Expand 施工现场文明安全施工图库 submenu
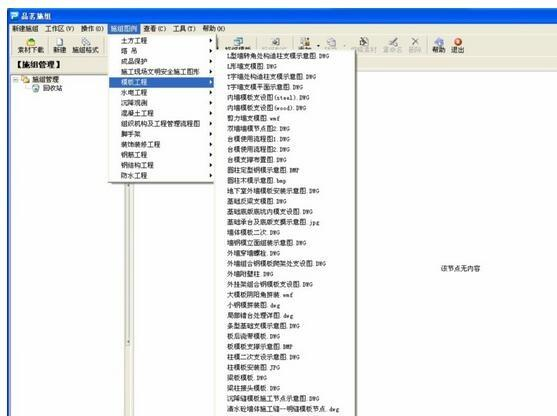Screen dimensions: 557x416 161,72
